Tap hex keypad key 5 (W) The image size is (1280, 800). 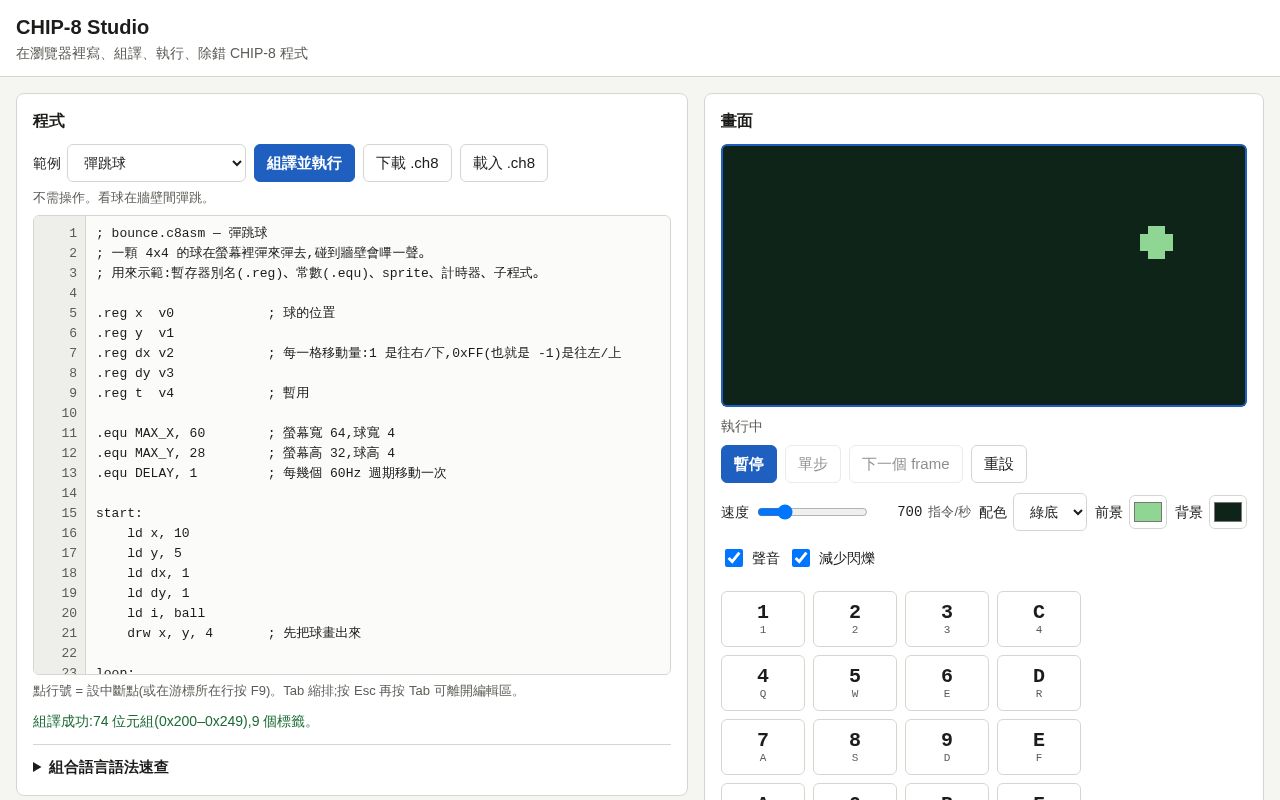point(855,683)
